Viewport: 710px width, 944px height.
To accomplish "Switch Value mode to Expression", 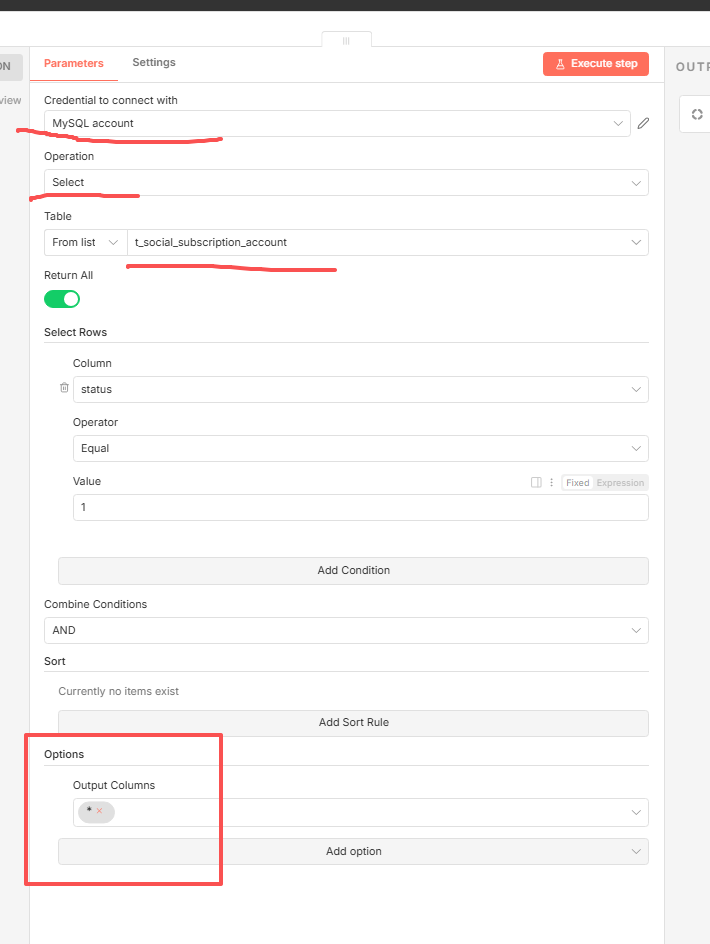I will tap(620, 482).
